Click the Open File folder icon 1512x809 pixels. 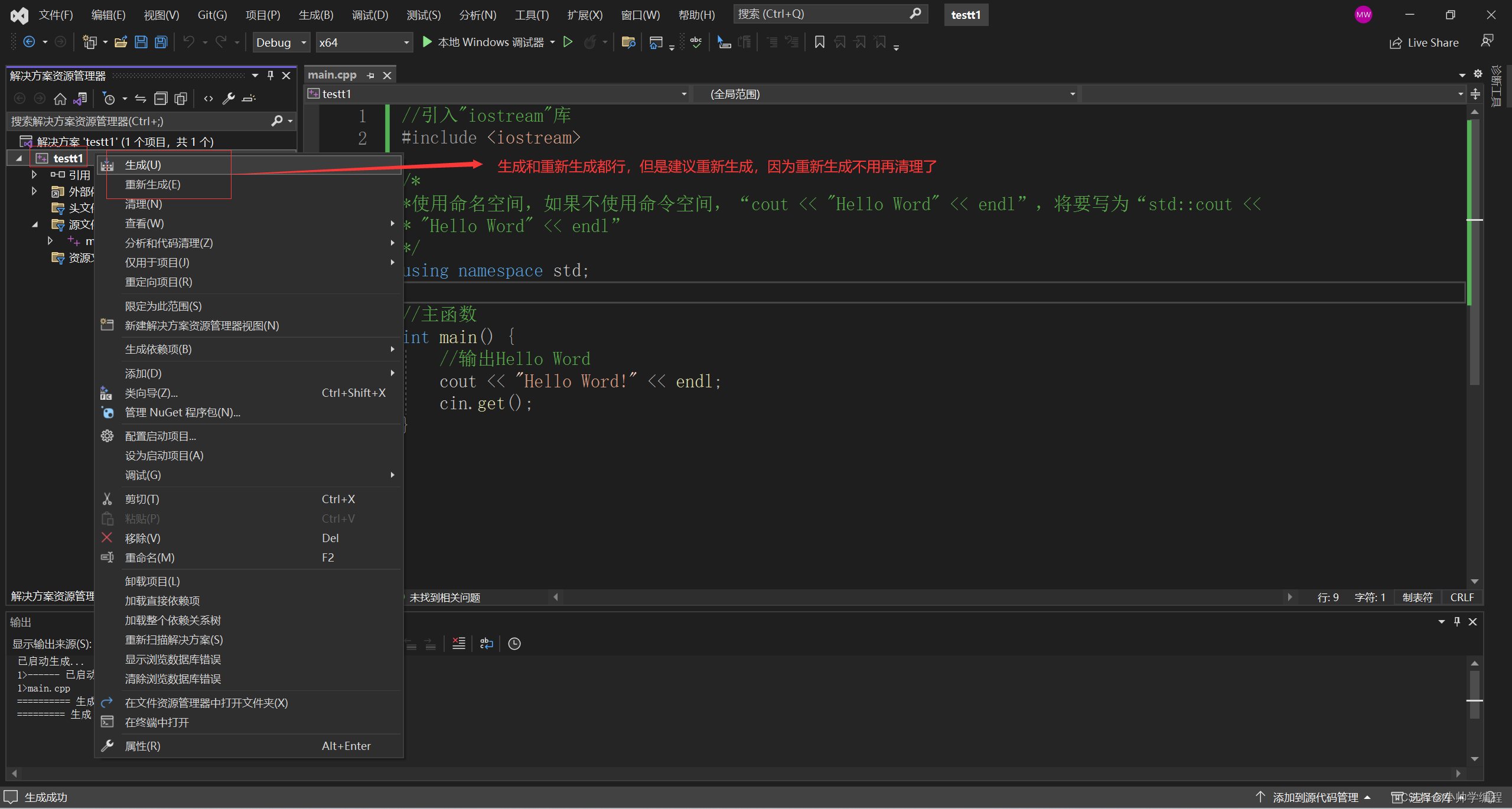pyautogui.click(x=120, y=42)
